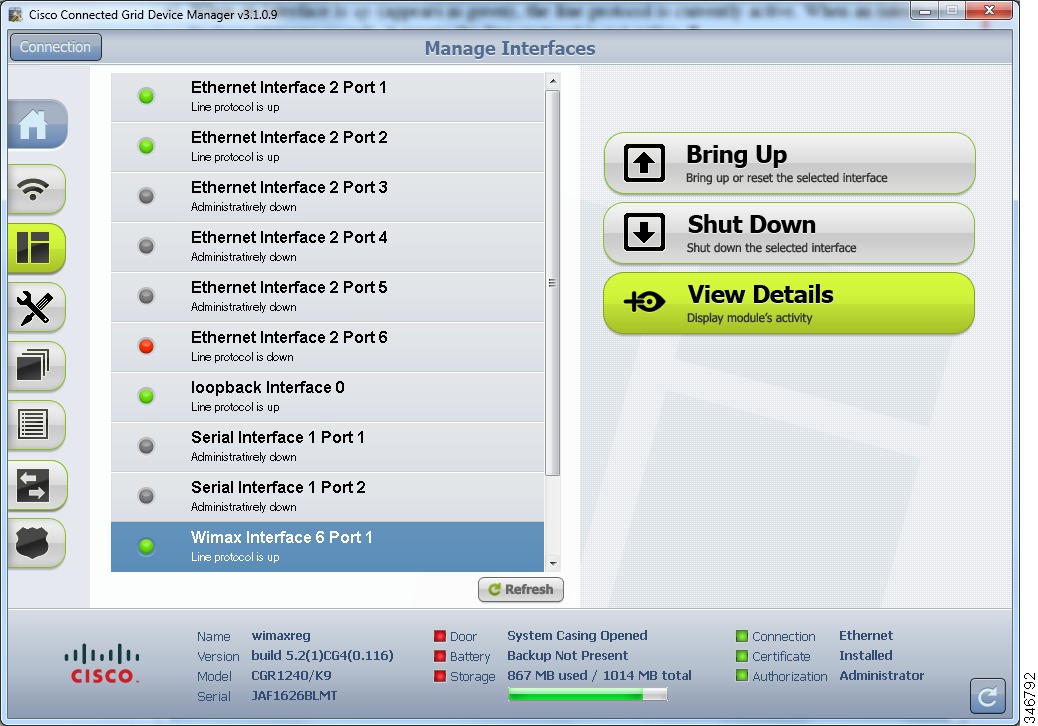Click System Casing Opened status text
1038x726 pixels.
click(577, 635)
